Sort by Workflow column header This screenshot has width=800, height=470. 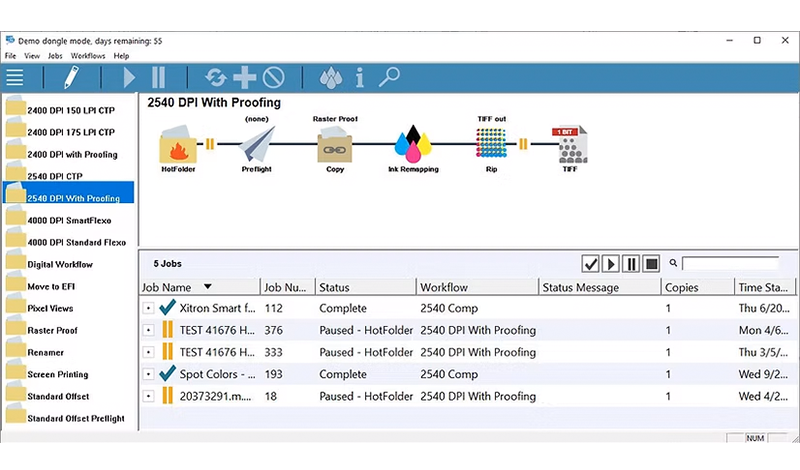[478, 287]
